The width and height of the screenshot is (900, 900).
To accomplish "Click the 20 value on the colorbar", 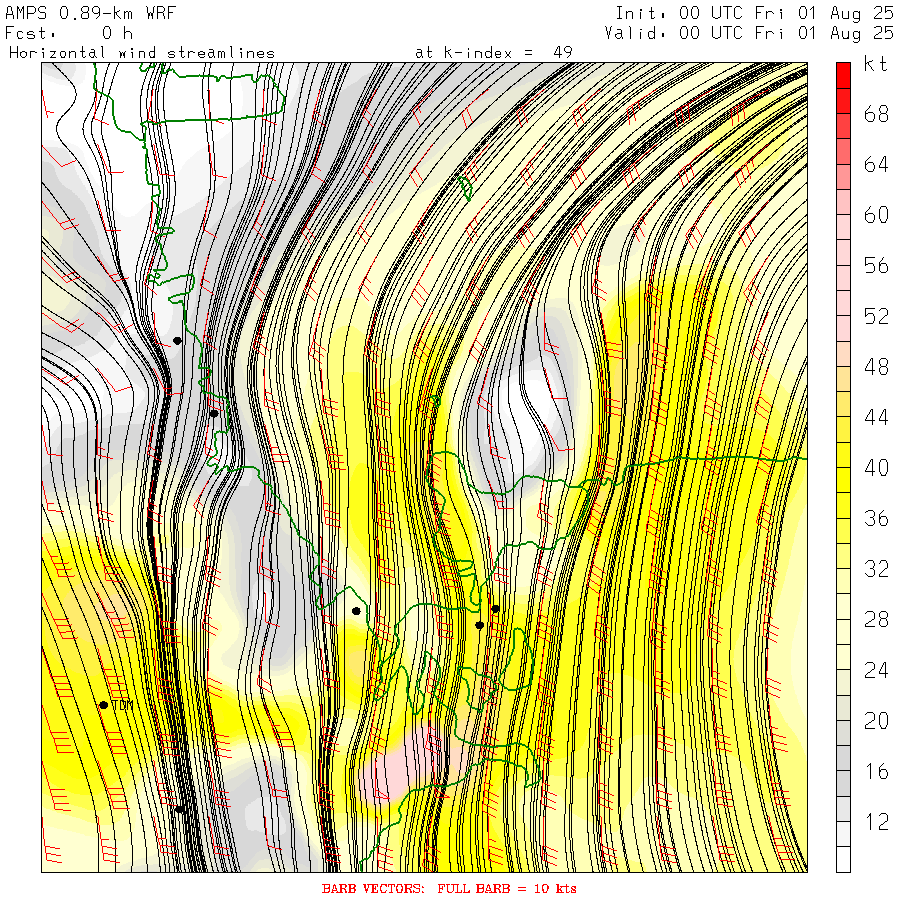I will pos(876,721).
